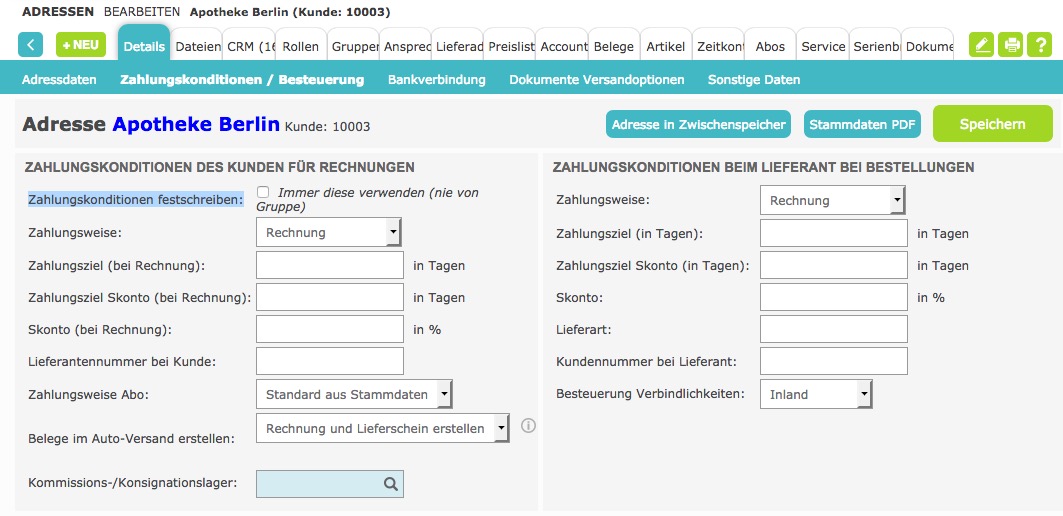Open customer Zahlungsweise dropdown
This screenshot has height=516, width=1063.
329,232
